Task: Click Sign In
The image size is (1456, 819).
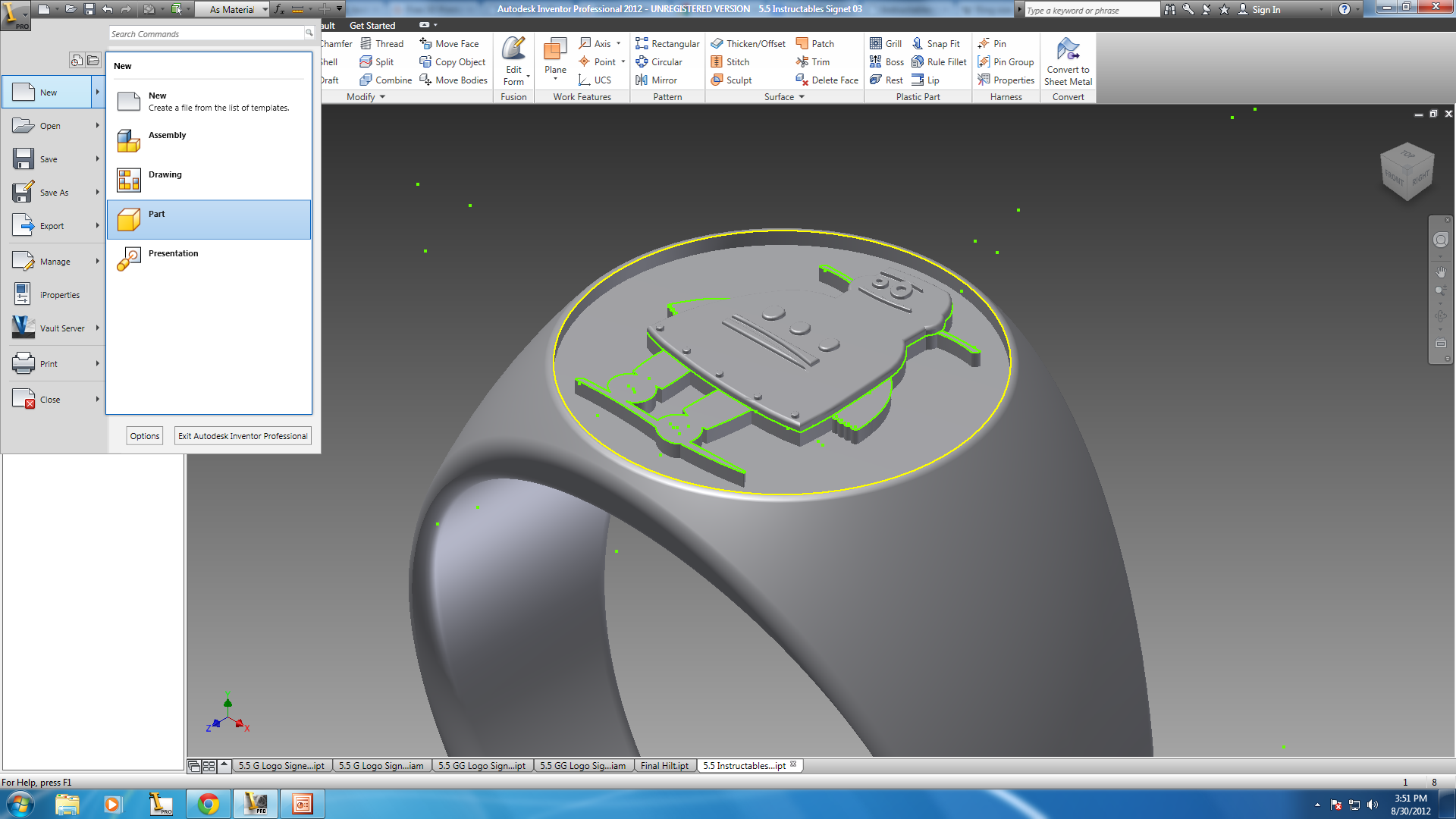Action: point(1259,10)
